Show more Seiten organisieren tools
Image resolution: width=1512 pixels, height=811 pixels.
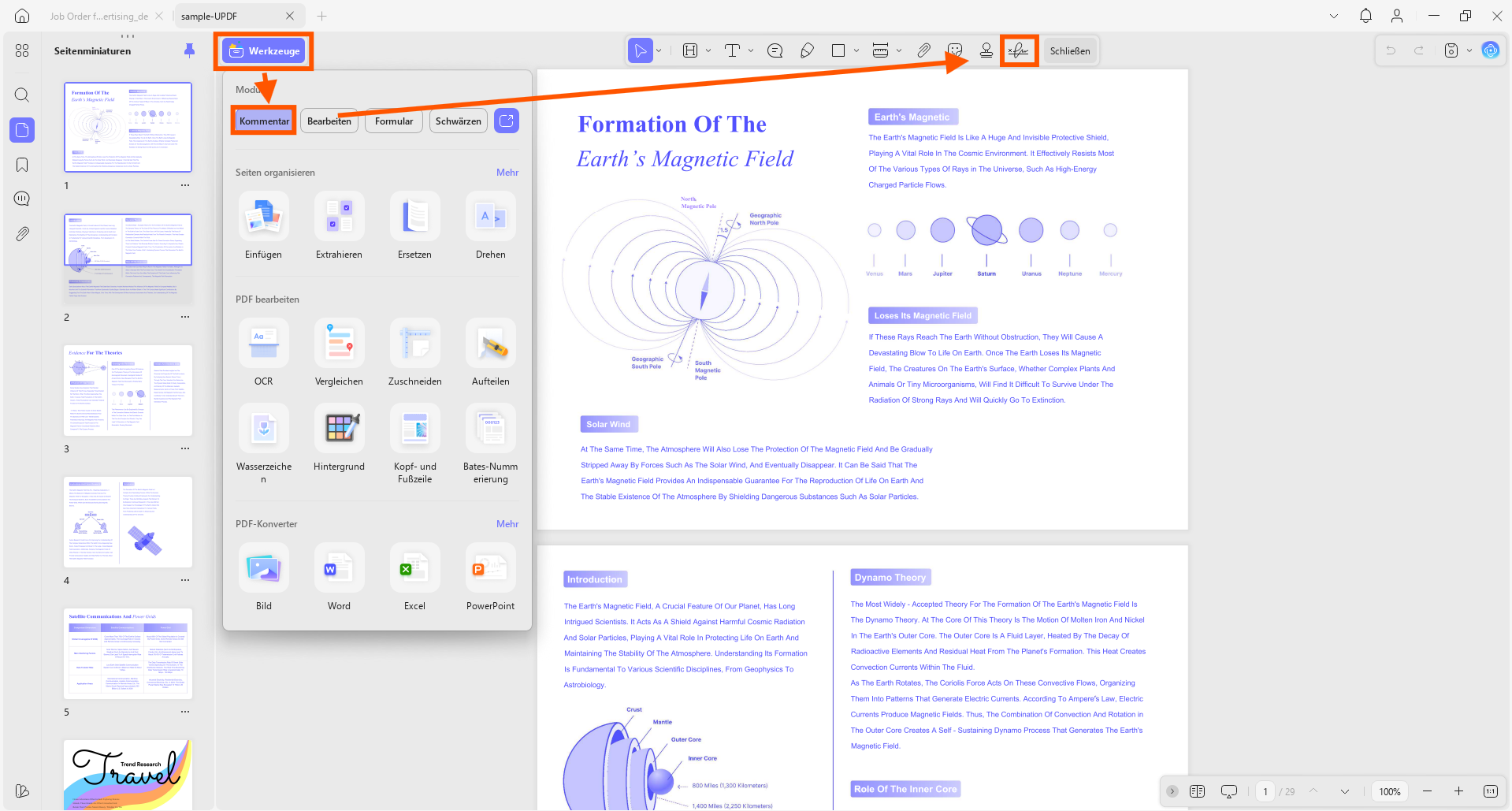coord(507,172)
